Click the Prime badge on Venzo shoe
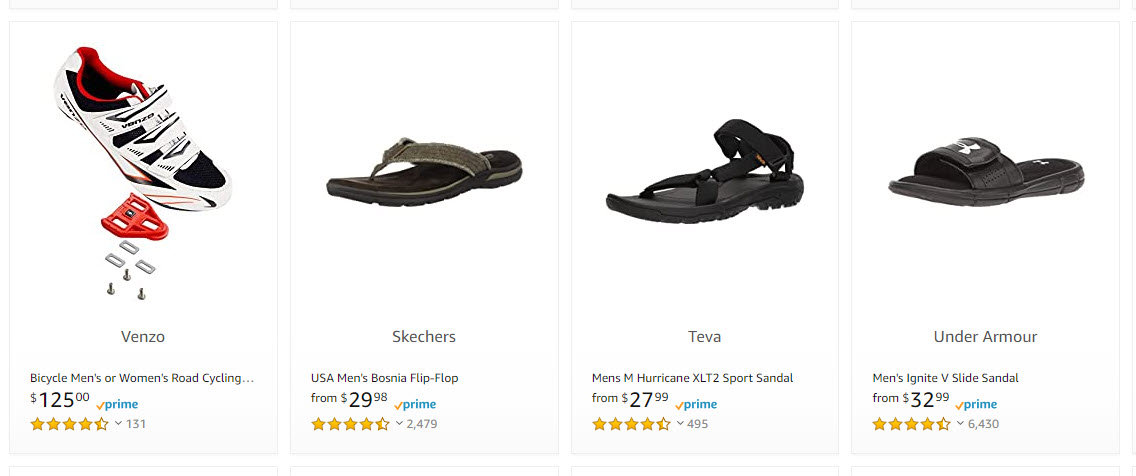1136x476 pixels. click(118, 405)
